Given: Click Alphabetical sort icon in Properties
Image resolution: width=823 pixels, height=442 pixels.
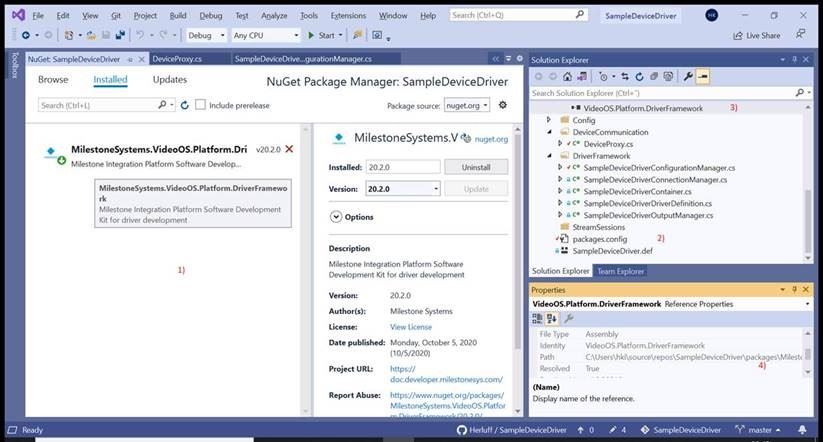Looking at the screenshot, I should point(552,318).
